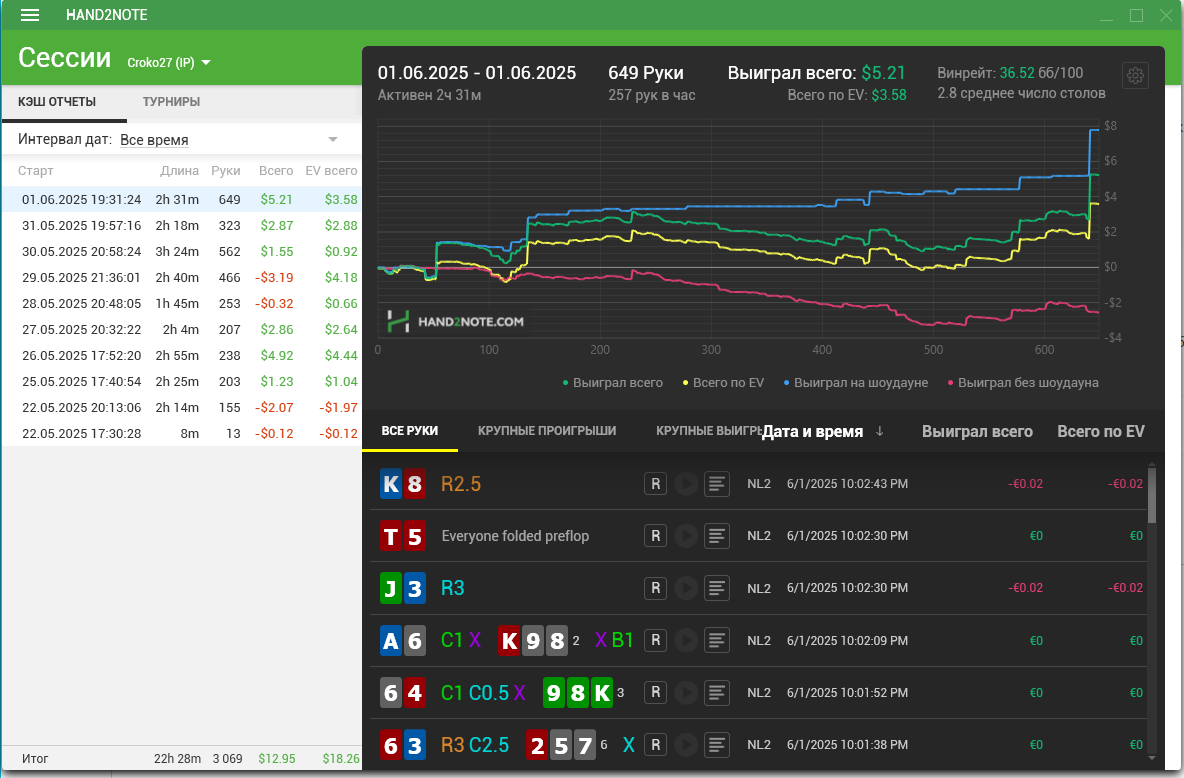Image resolution: width=1184 pixels, height=778 pixels.
Task: Select session 29.05.2025 21:36:01
Action: 181,277
